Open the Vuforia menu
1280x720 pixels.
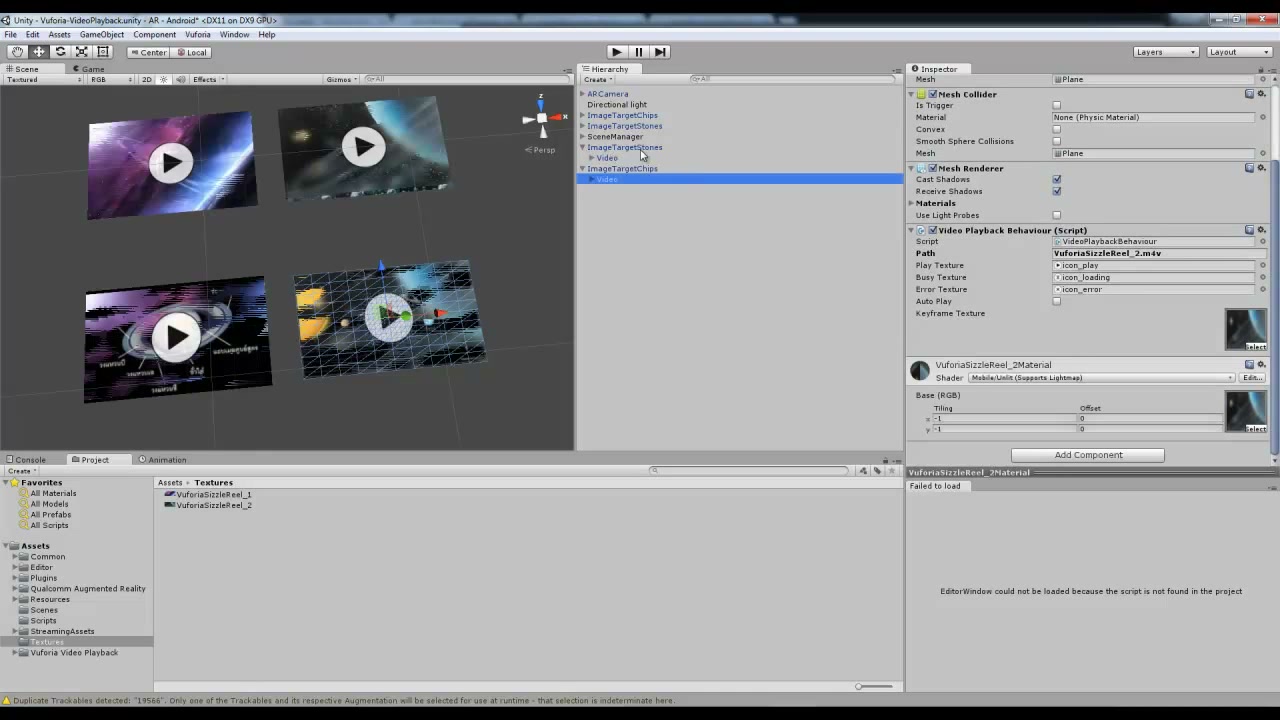[x=197, y=34]
